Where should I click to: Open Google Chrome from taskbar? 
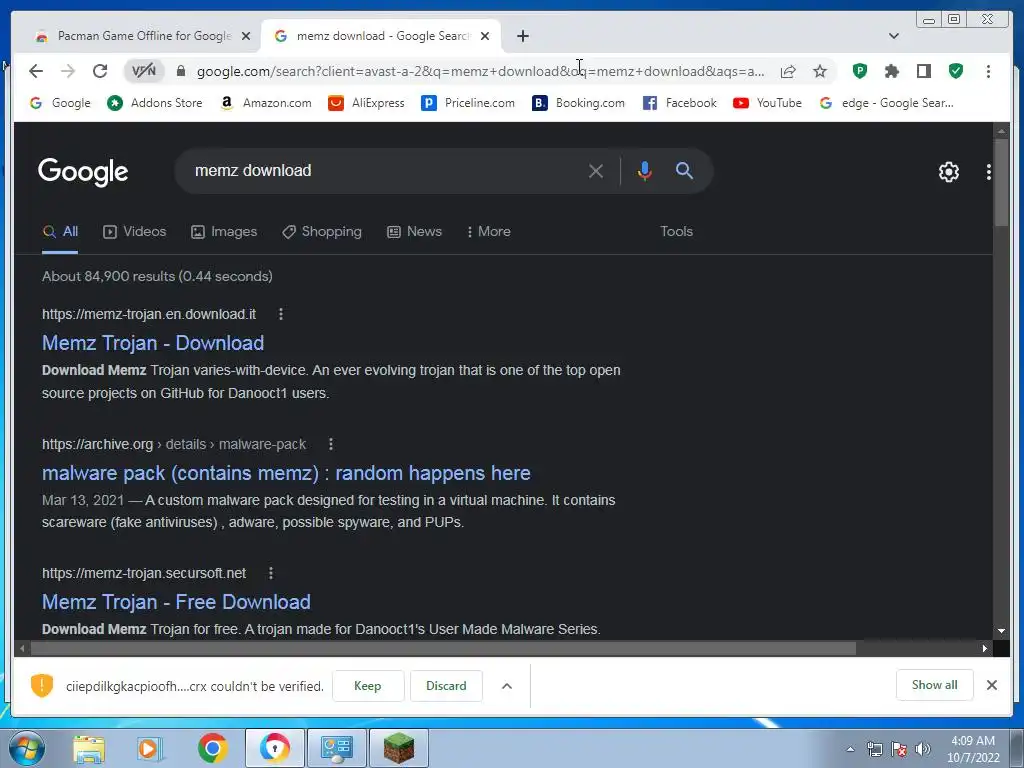pos(212,748)
